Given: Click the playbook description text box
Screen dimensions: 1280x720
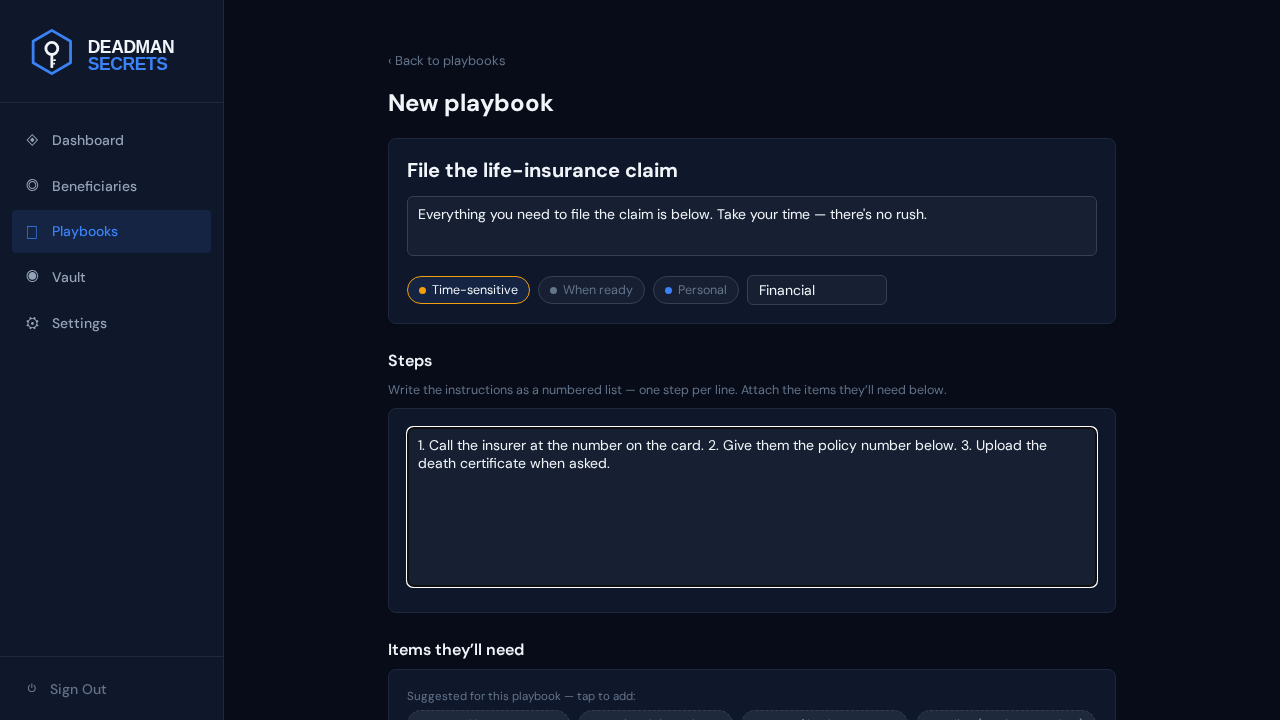Looking at the screenshot, I should pyautogui.click(x=752, y=226).
